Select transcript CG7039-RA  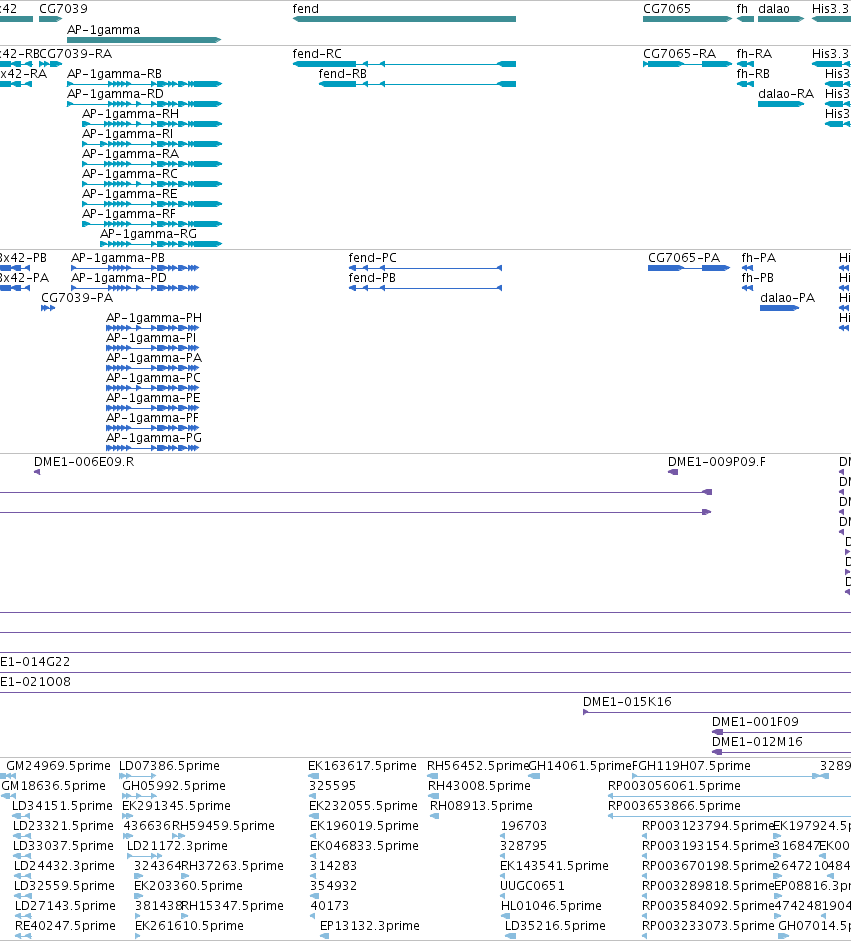pyautogui.click(x=50, y=64)
